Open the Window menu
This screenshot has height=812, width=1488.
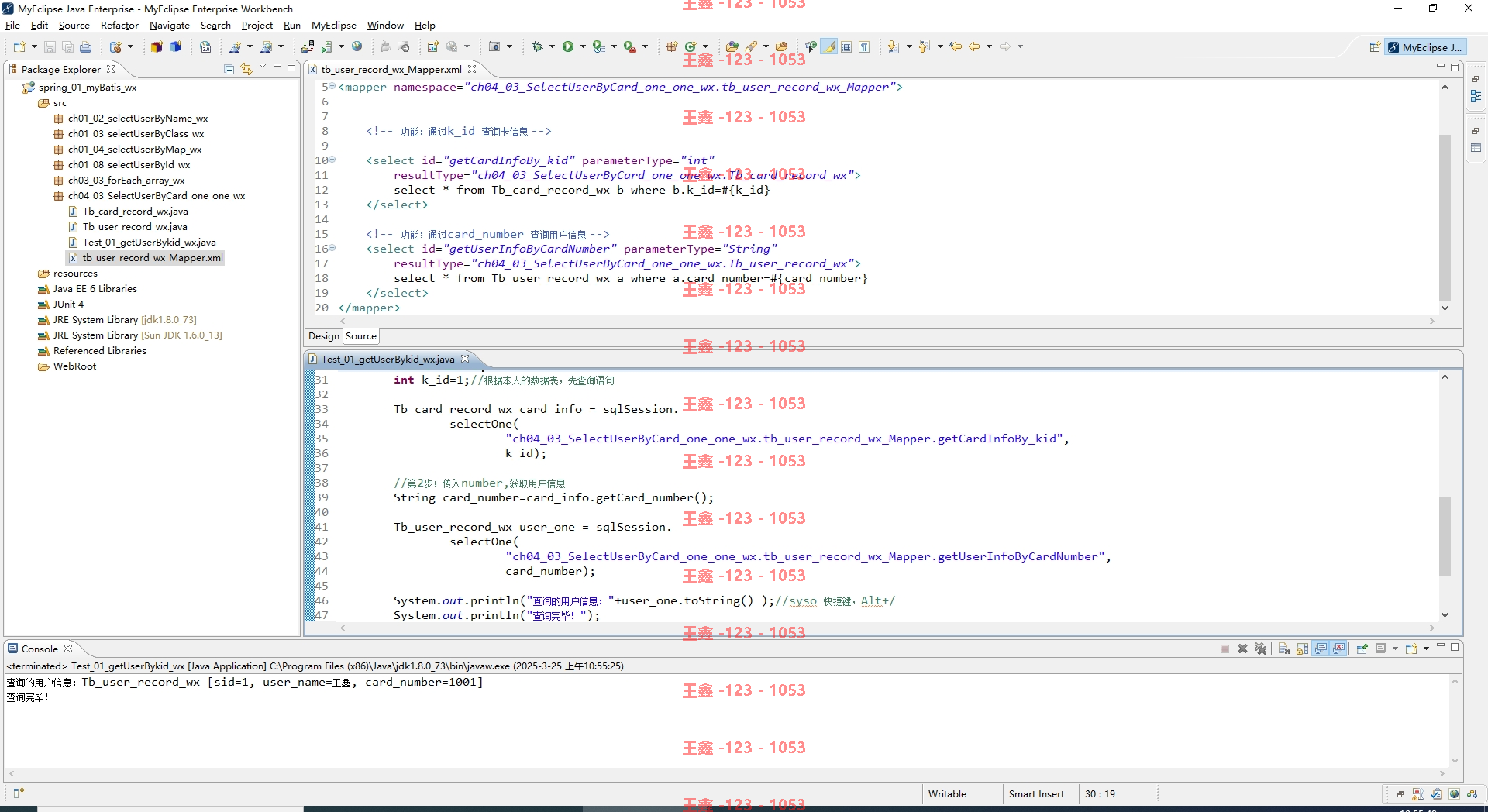[385, 25]
